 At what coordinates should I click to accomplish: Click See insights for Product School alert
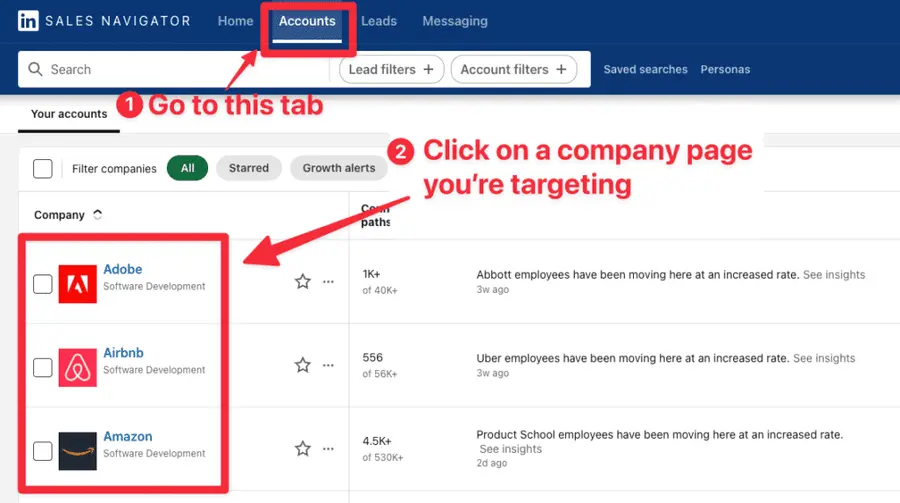coord(510,449)
